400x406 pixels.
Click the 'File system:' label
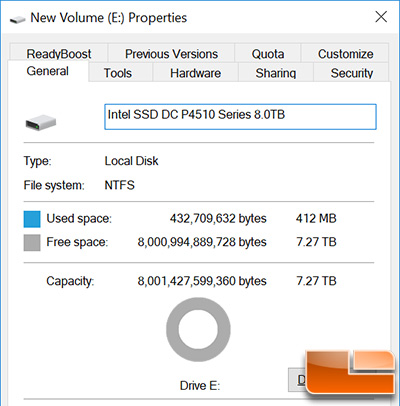point(54,185)
